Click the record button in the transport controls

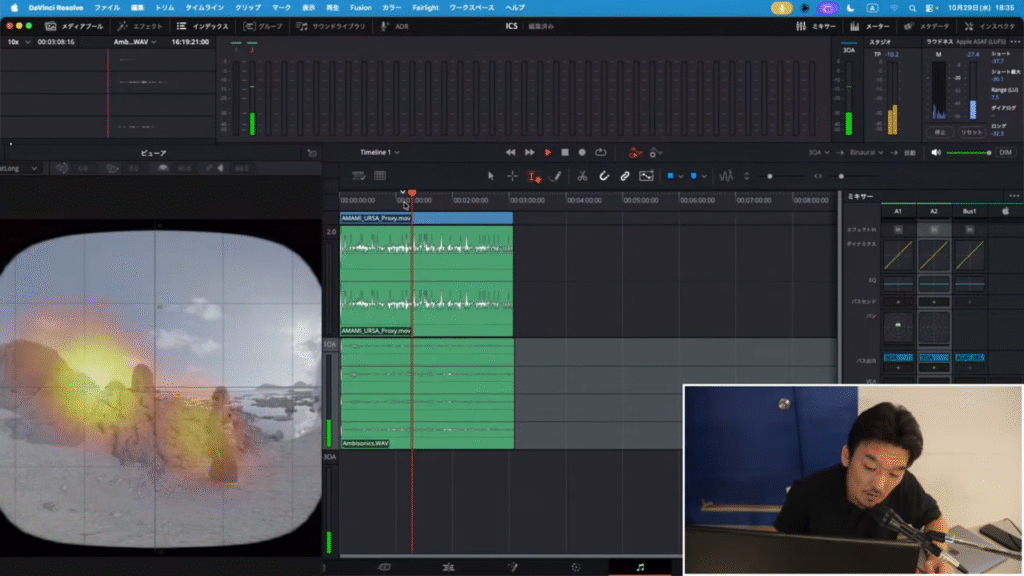(583, 152)
